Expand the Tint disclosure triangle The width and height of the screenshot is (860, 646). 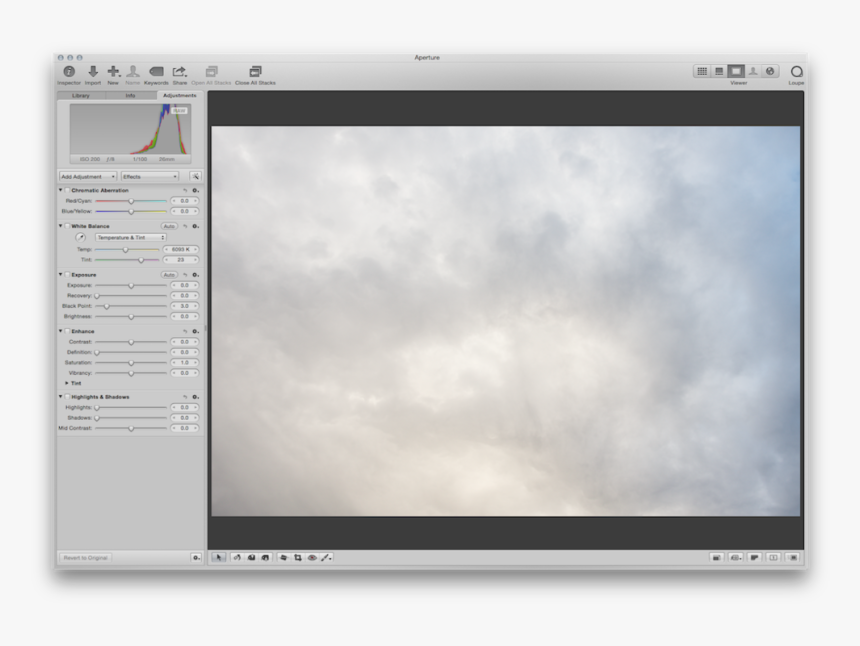point(67,383)
